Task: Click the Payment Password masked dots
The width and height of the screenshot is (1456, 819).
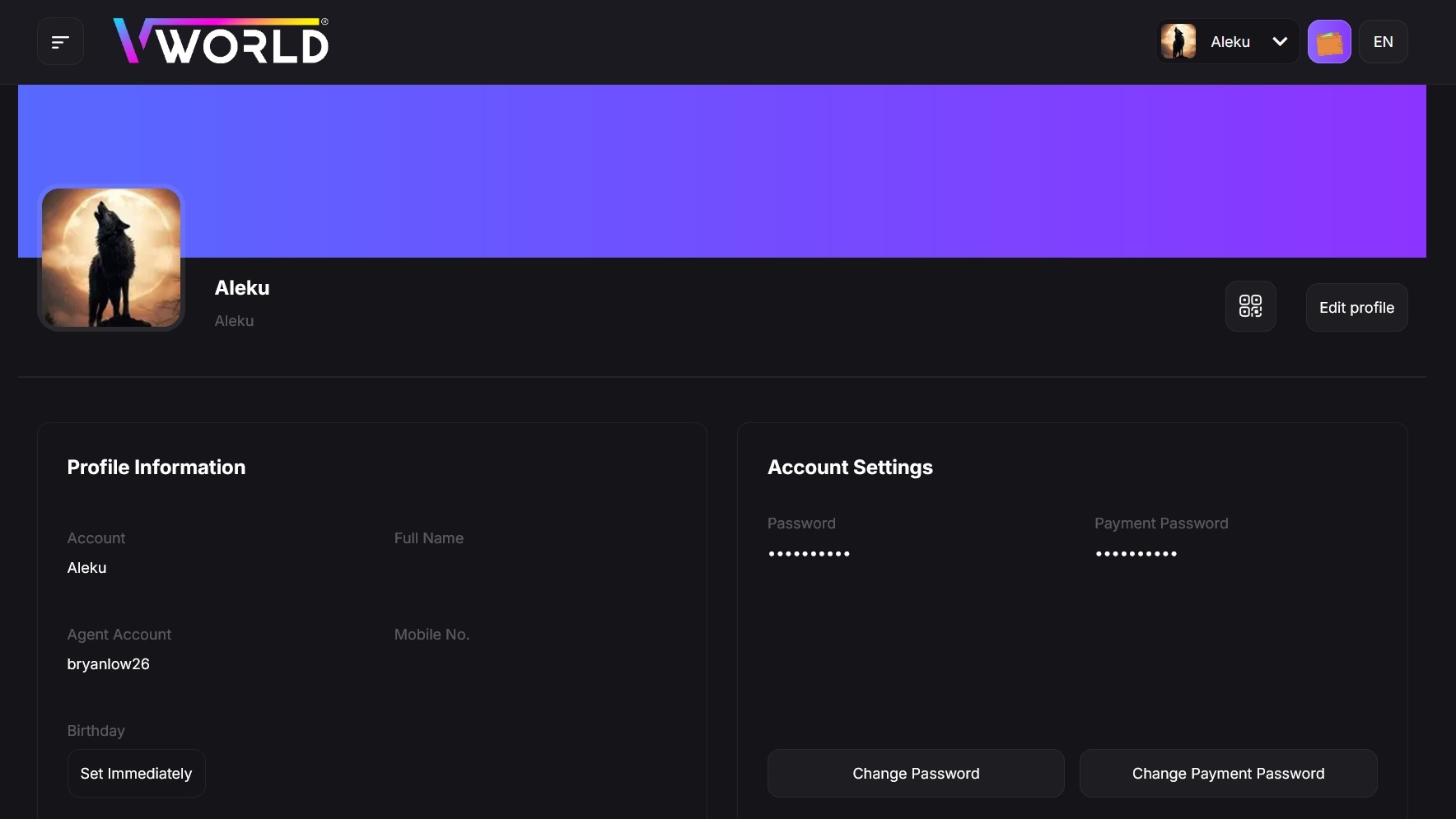Action: pyautogui.click(x=1136, y=554)
